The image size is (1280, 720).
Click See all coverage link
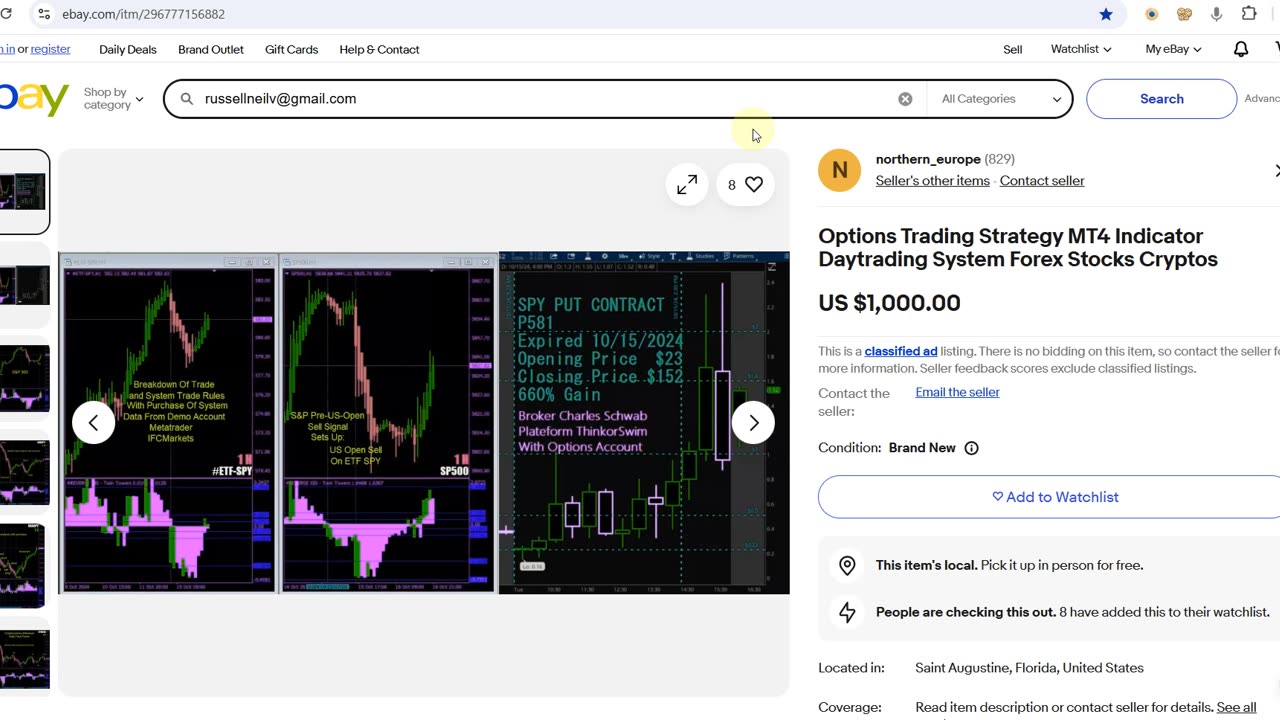coord(1237,707)
